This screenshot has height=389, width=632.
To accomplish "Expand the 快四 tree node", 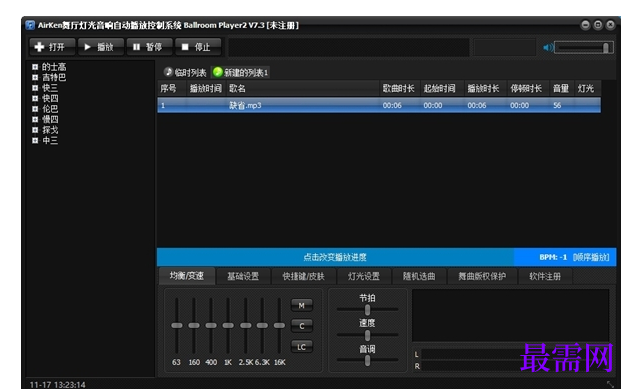I will point(35,98).
